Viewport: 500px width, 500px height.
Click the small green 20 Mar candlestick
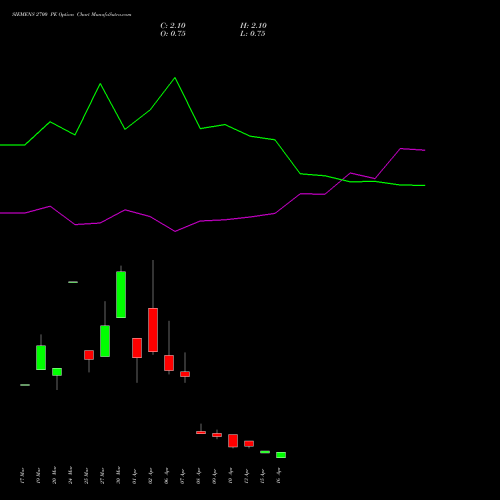tap(57, 372)
